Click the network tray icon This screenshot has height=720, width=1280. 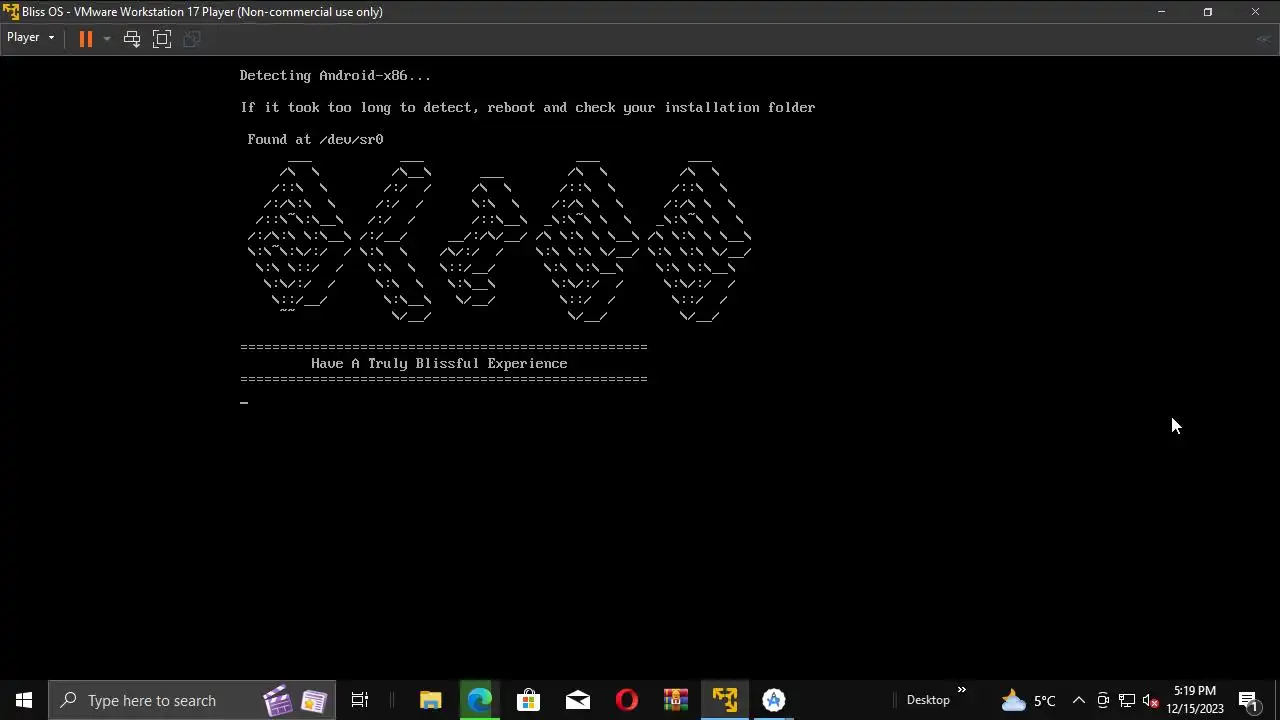point(1127,700)
